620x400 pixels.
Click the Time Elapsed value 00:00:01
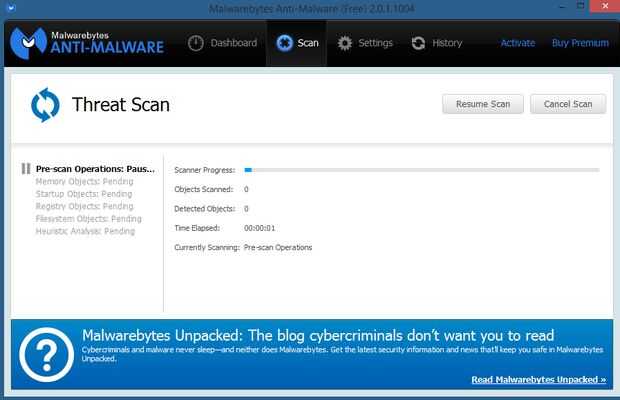coord(259,228)
